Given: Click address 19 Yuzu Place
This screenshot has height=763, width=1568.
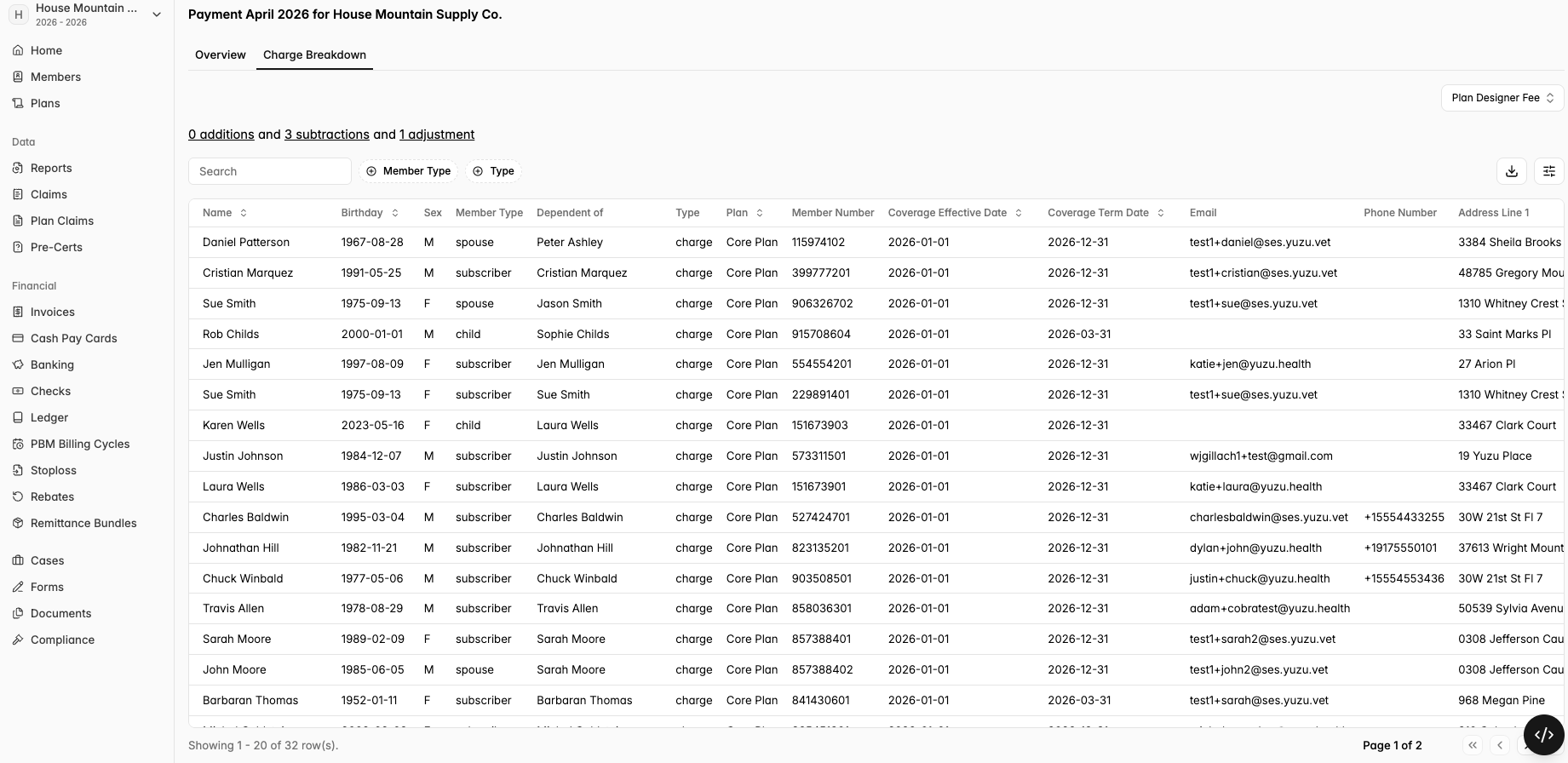Looking at the screenshot, I should click(1495, 456).
